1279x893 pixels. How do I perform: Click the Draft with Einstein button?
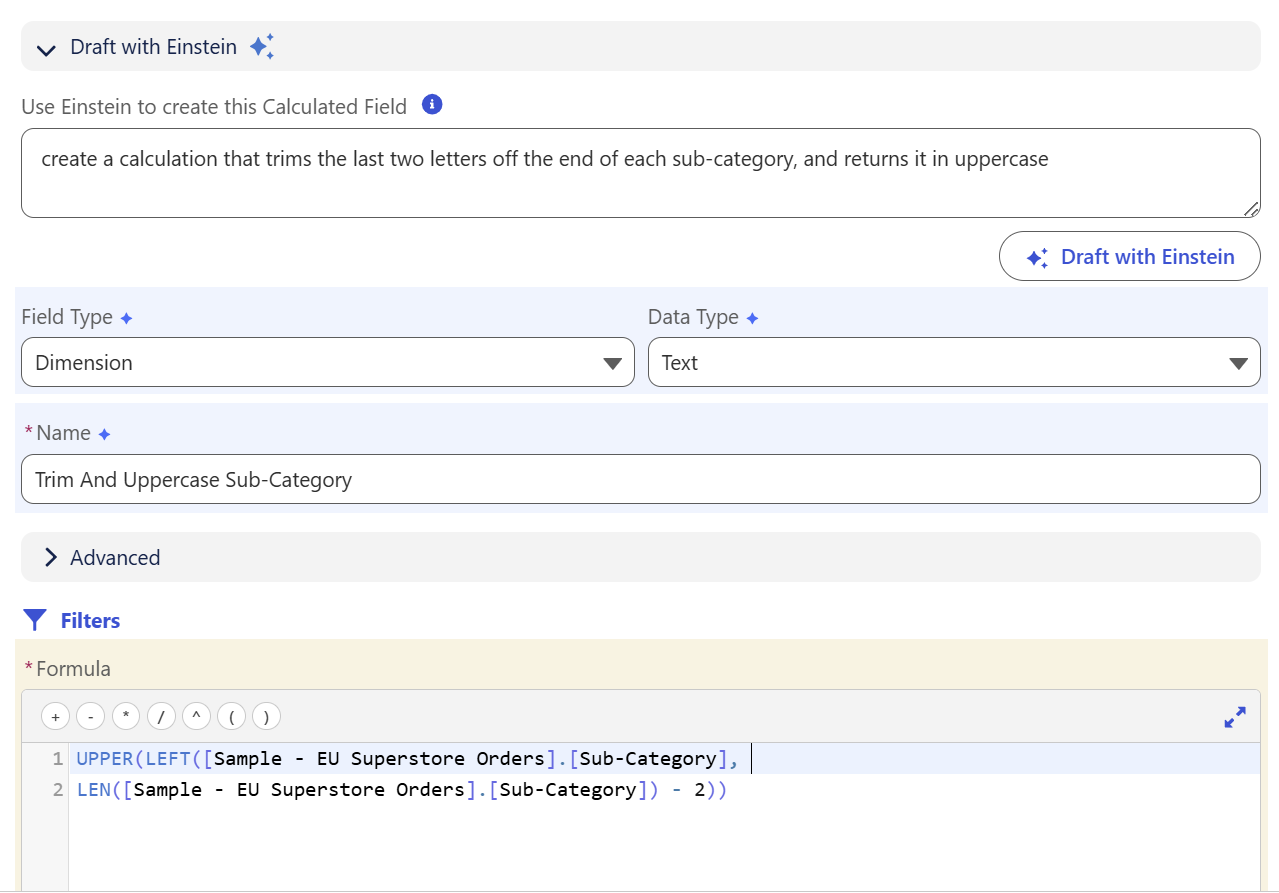click(1129, 257)
